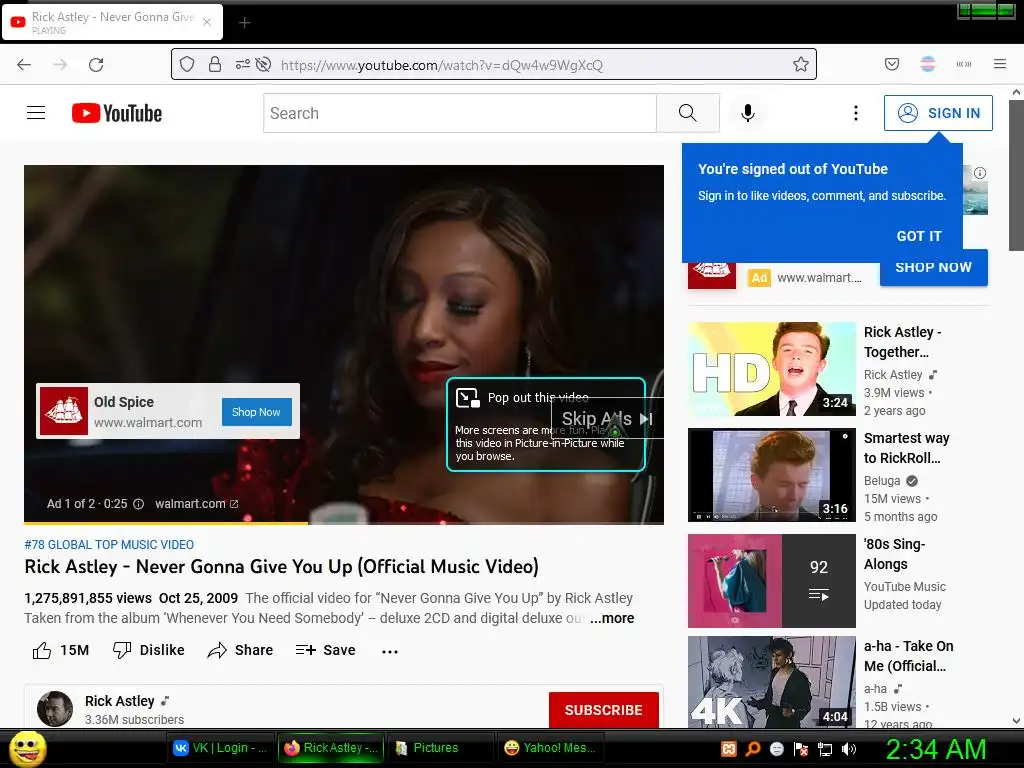Click SHOP NOW in sidebar ad
Screen dimensions: 1024x768
click(x=933, y=268)
